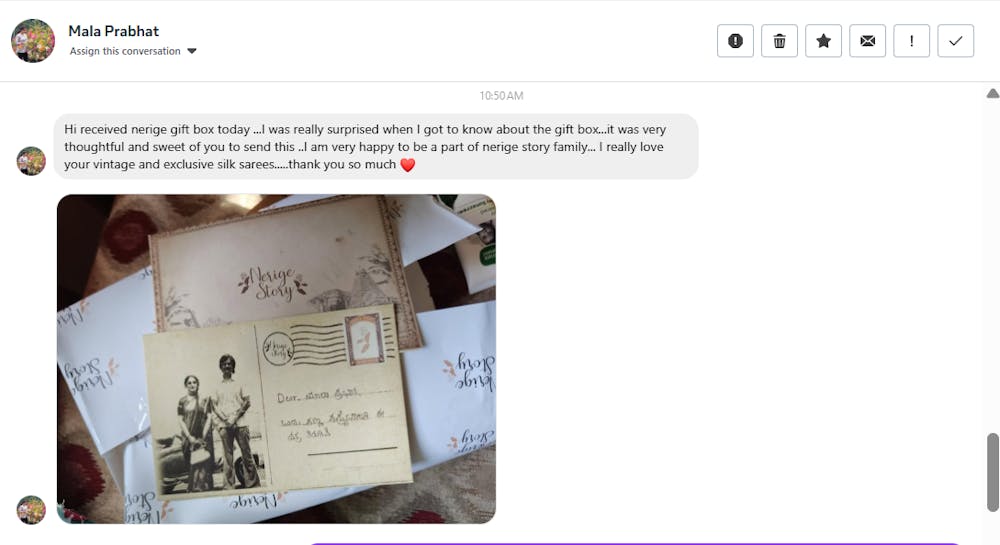Open Mala Prabhat's header profile picture
The height and width of the screenshot is (545, 1000).
pyautogui.click(x=33, y=41)
